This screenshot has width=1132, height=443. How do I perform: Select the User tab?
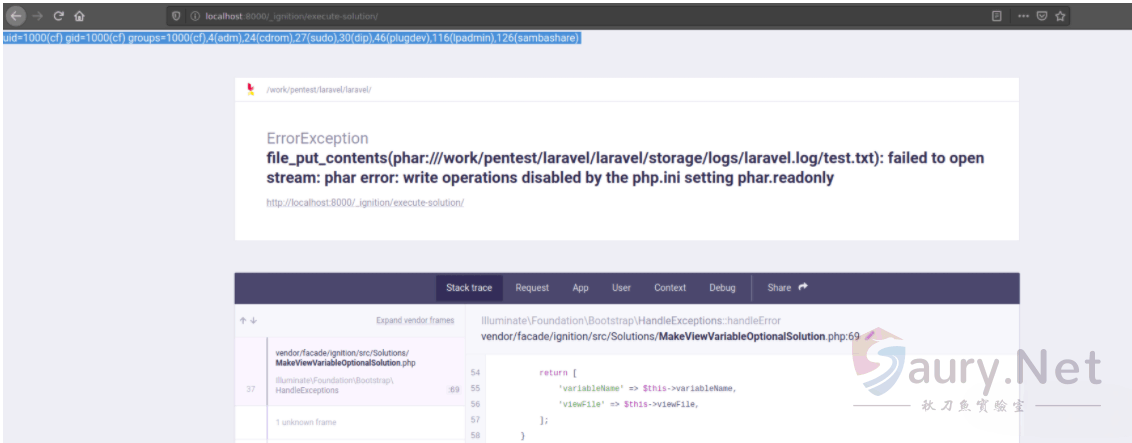point(621,288)
